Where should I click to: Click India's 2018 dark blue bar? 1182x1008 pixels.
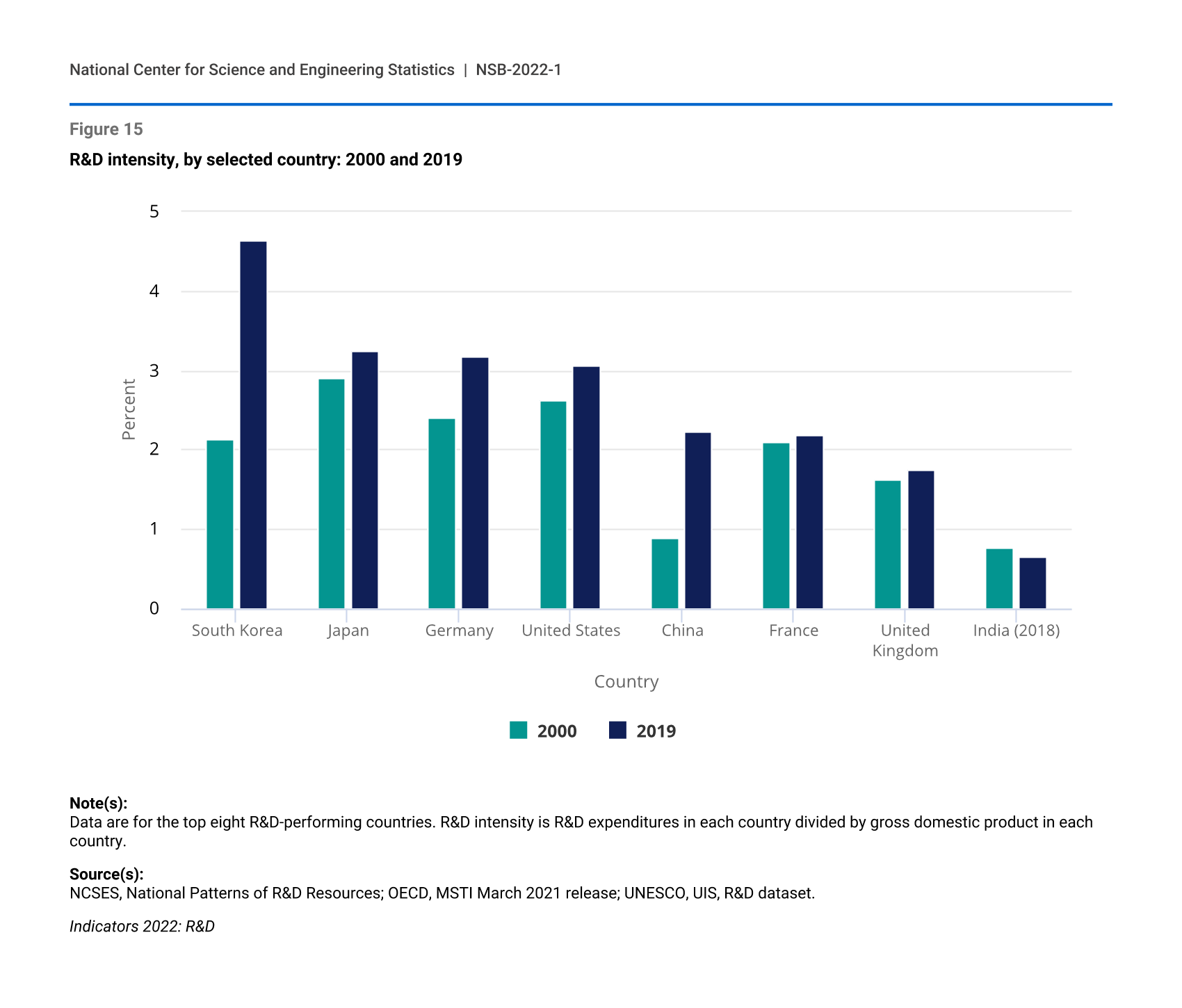(1033, 583)
